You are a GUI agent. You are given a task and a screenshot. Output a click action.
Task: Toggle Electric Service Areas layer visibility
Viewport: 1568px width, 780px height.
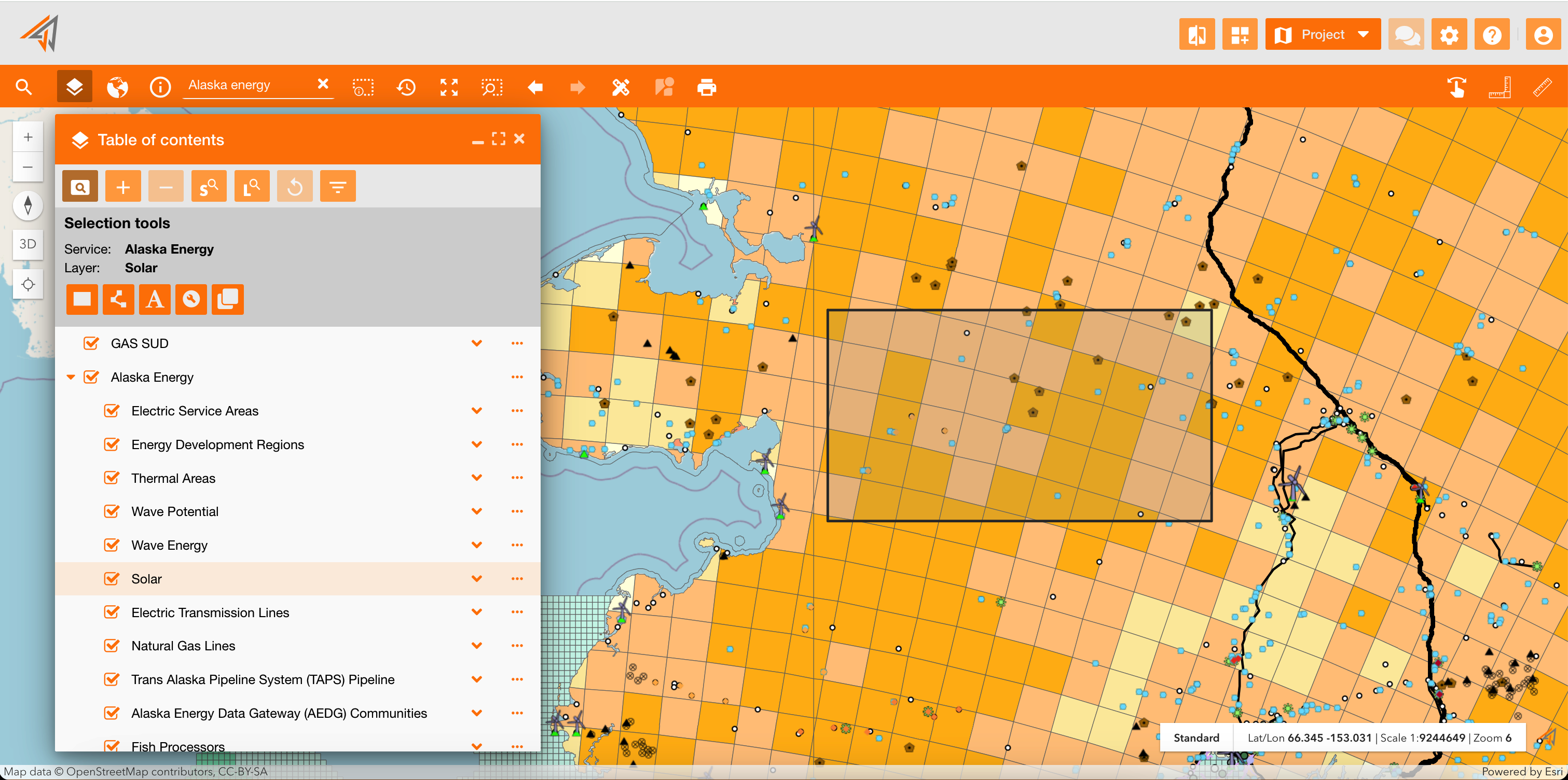112,411
